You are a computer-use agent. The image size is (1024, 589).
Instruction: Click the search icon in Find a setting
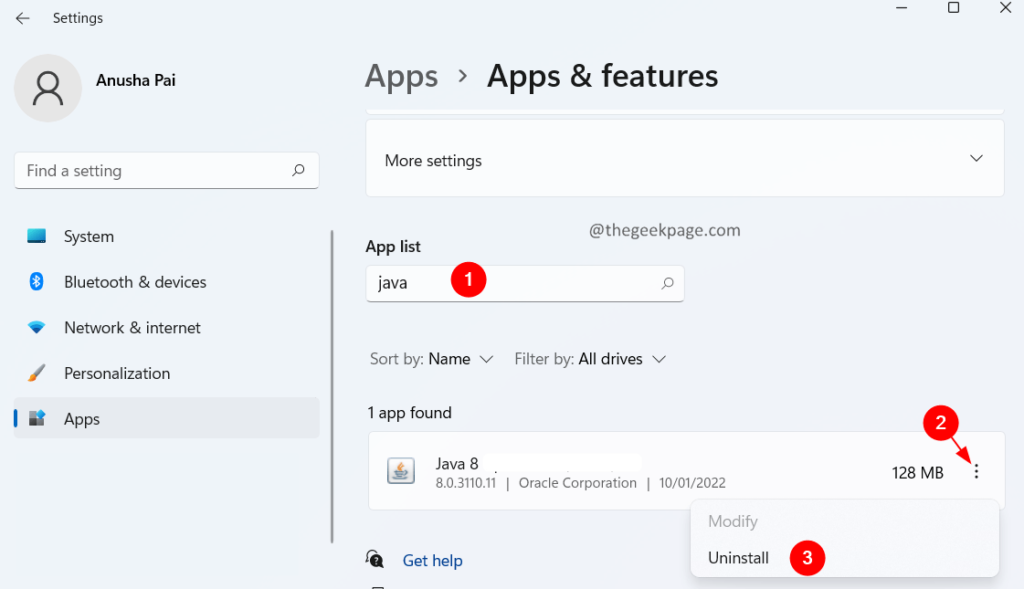coord(298,171)
